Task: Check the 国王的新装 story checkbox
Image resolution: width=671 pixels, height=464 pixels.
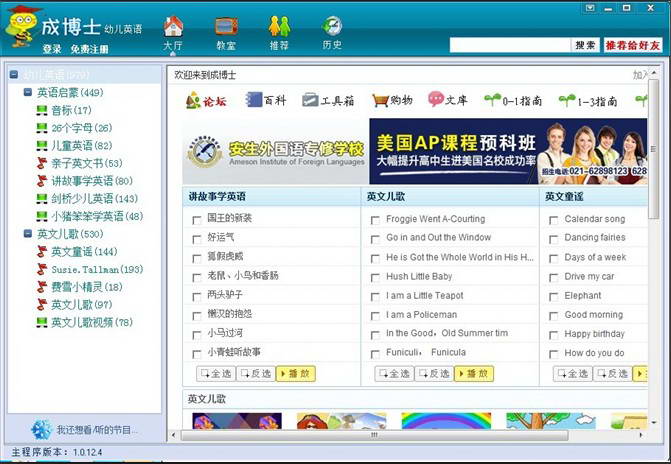Action: point(197,219)
